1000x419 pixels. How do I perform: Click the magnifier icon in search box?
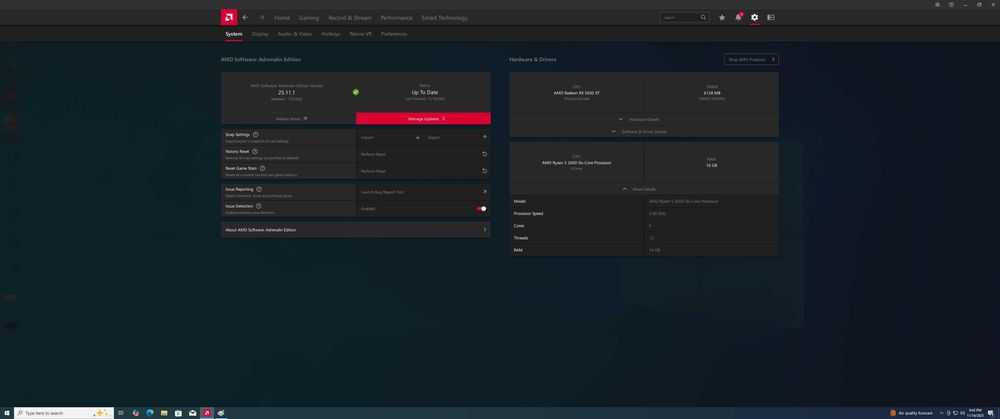coord(703,18)
